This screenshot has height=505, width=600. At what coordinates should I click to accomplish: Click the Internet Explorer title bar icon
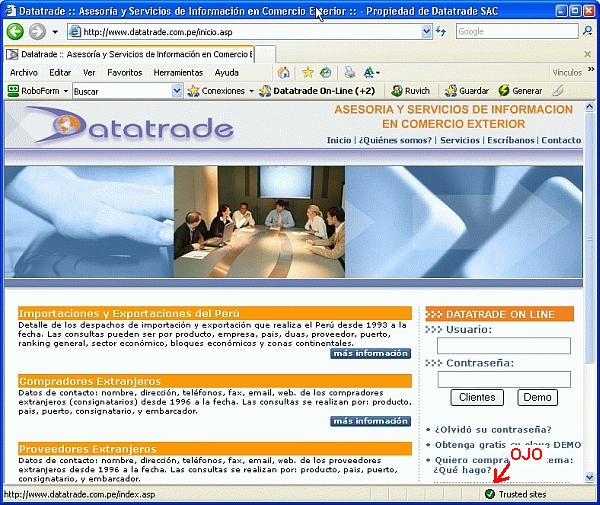tap(10, 11)
